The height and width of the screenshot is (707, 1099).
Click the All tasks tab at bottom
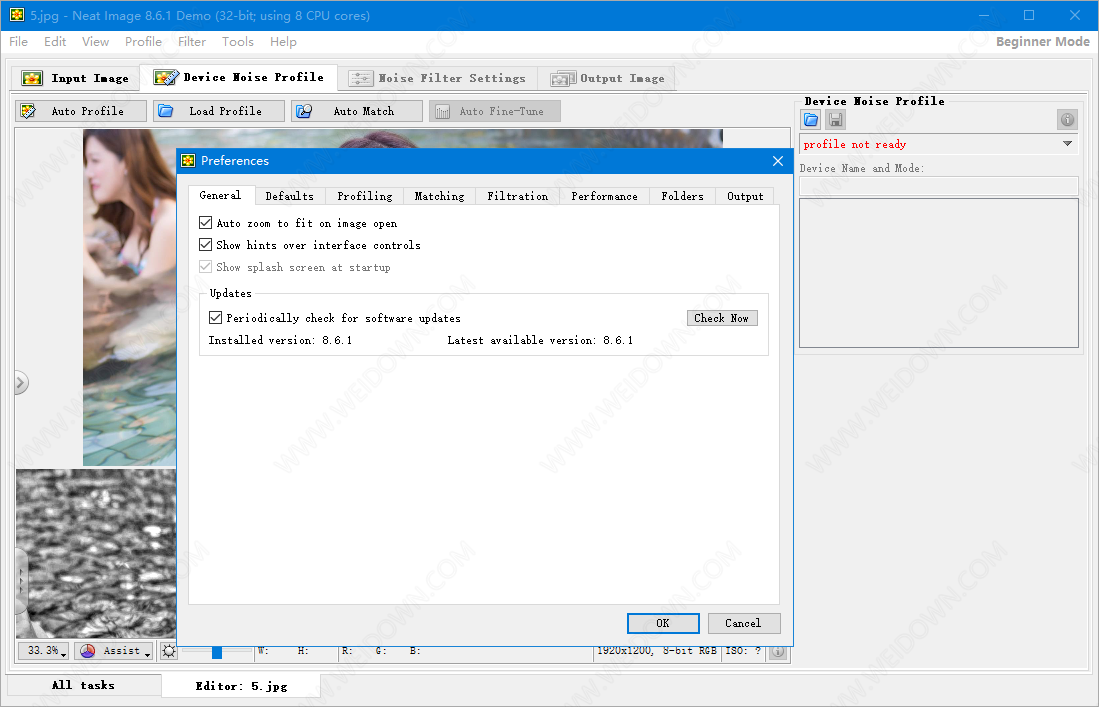(83, 685)
